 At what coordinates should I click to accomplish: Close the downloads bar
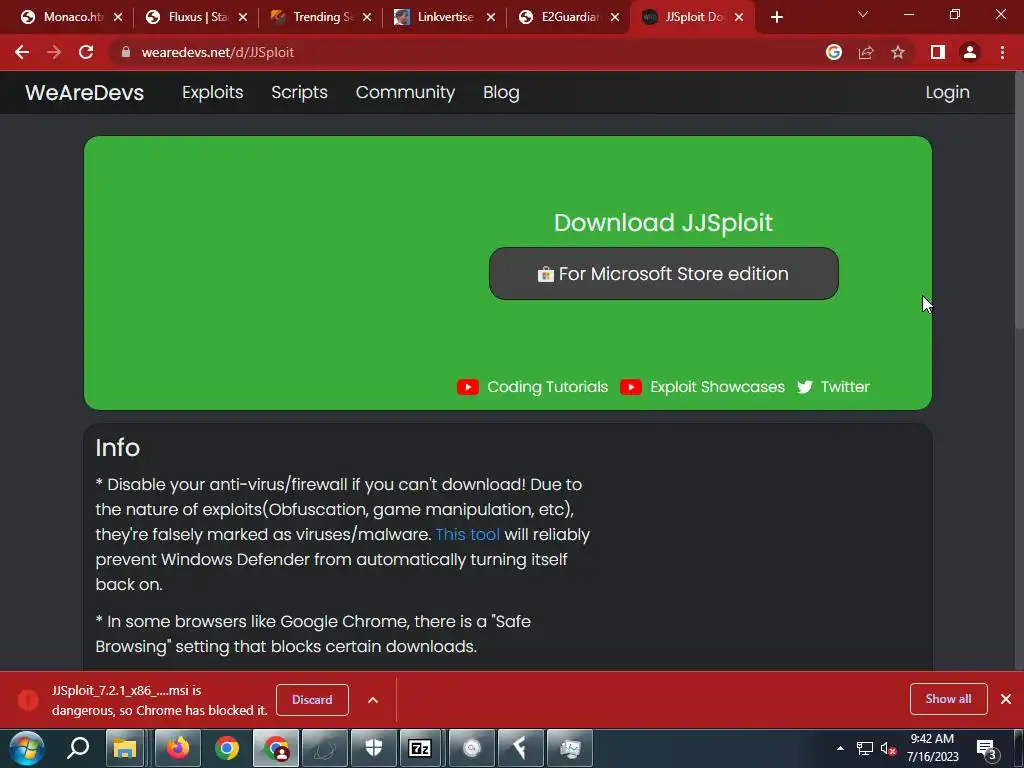pos(1006,699)
